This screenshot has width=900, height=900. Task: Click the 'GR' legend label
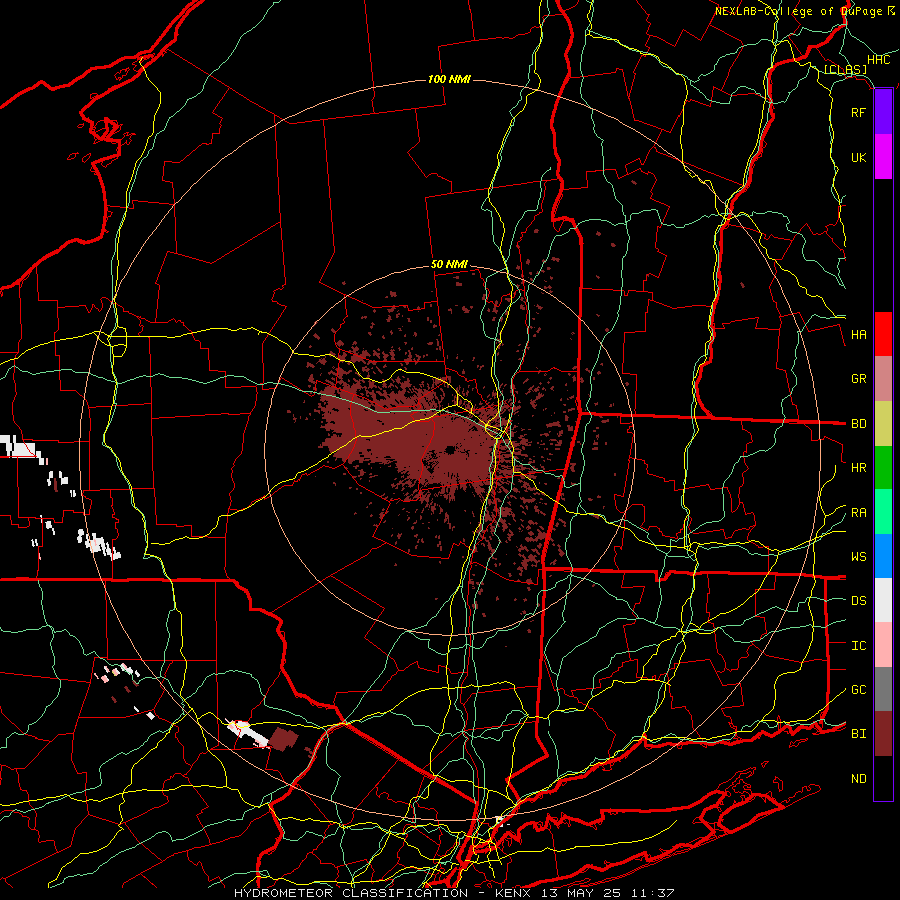tap(858, 379)
